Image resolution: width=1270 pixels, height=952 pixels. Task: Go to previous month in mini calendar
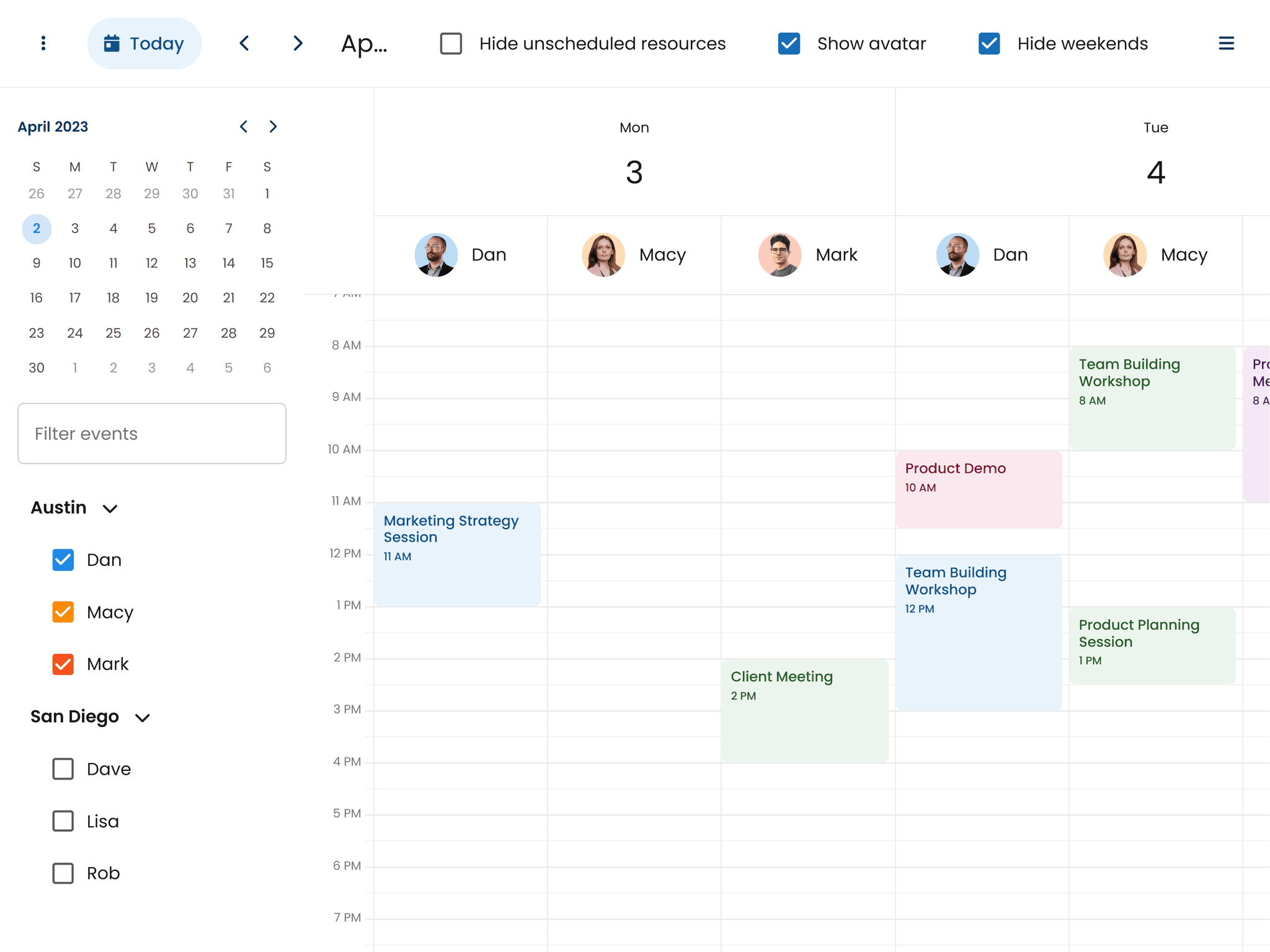(244, 126)
